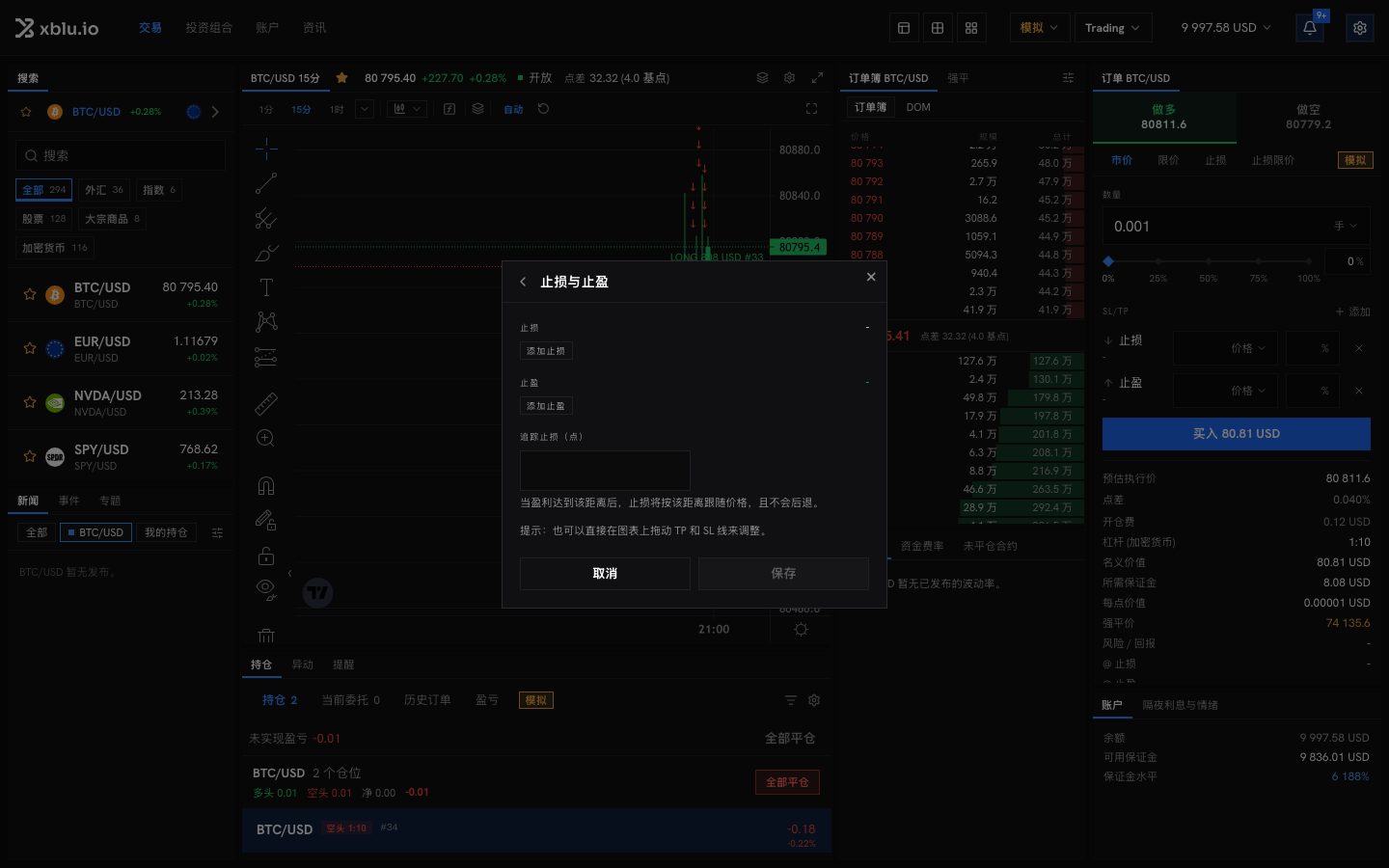Viewport: 1389px width, 868px height.
Task: Toggle BTC/USD favorite star in chart header
Action: 341,78
